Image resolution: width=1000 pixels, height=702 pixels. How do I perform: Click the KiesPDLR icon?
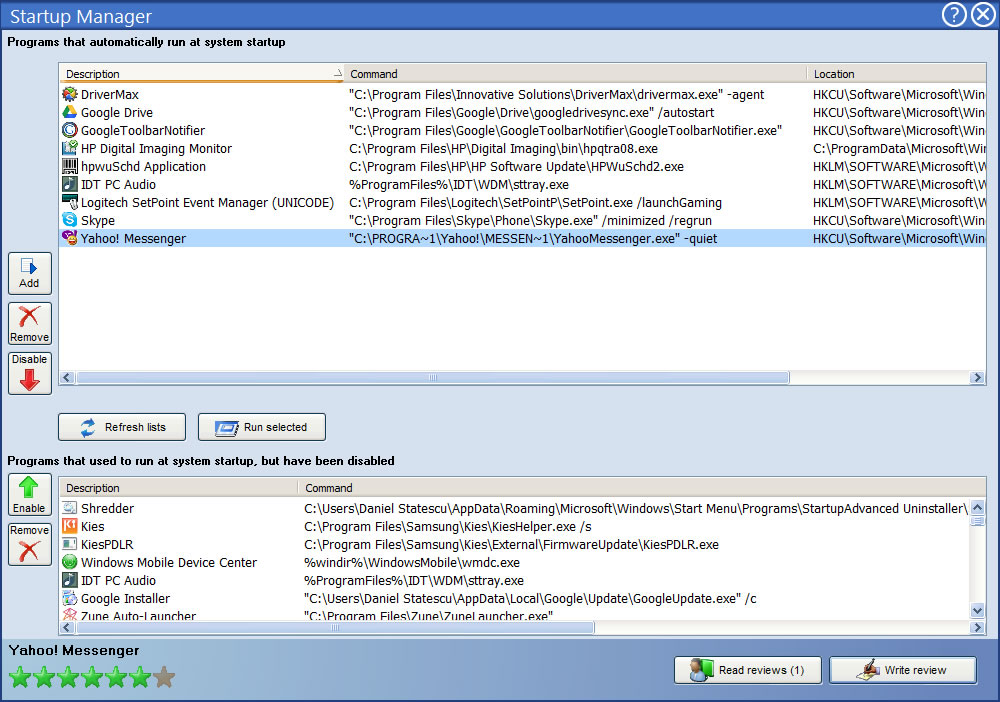click(x=70, y=545)
